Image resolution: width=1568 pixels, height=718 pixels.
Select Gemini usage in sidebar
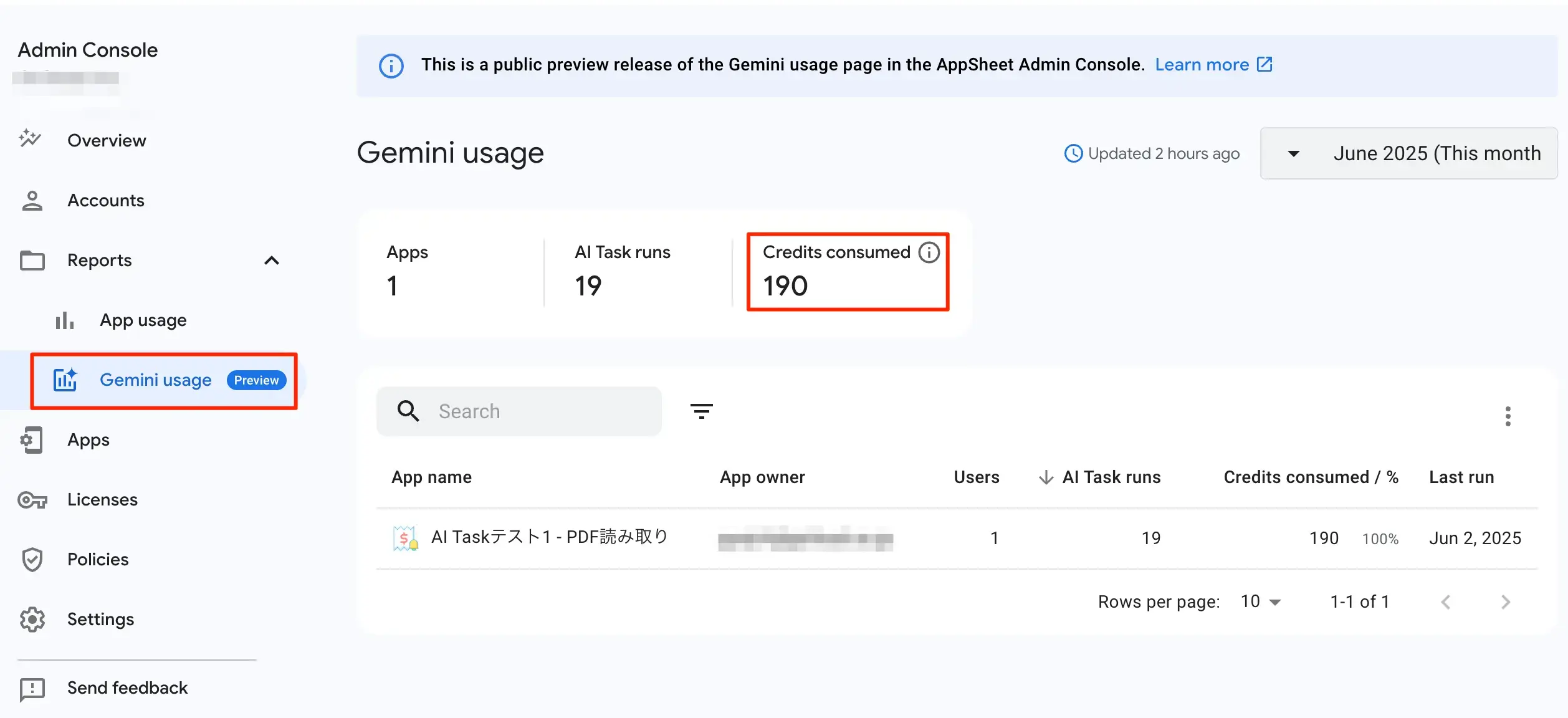pos(156,380)
